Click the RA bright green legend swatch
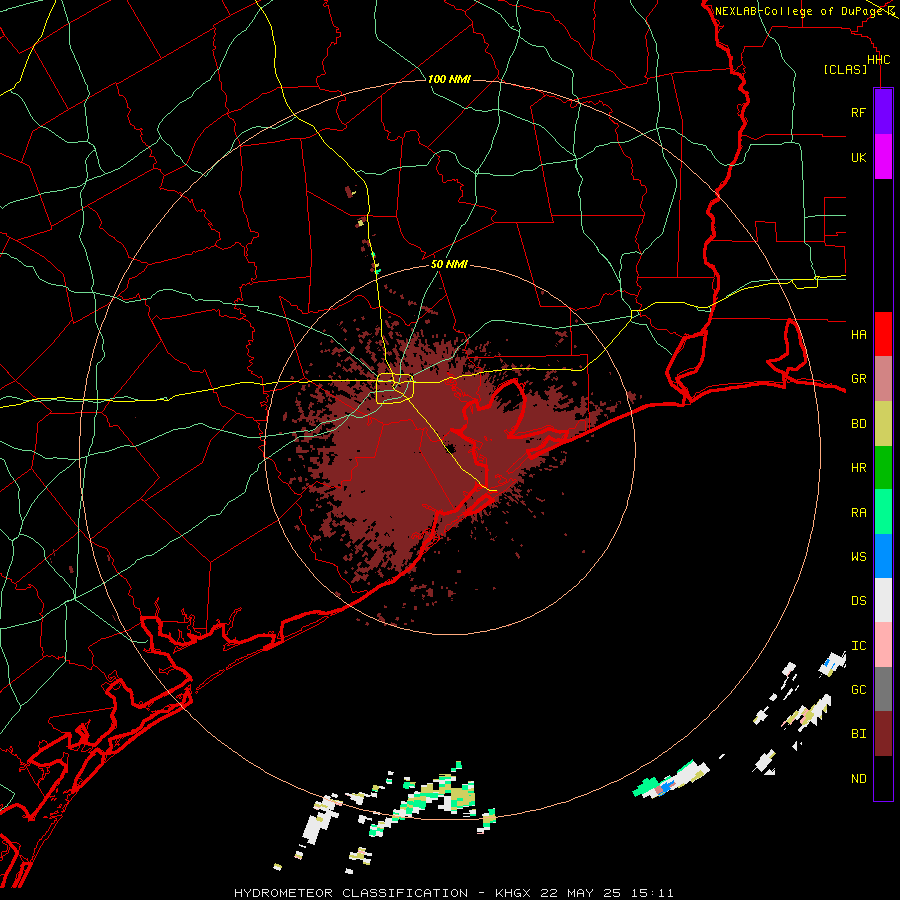This screenshot has height=900, width=900. pyautogui.click(x=883, y=512)
